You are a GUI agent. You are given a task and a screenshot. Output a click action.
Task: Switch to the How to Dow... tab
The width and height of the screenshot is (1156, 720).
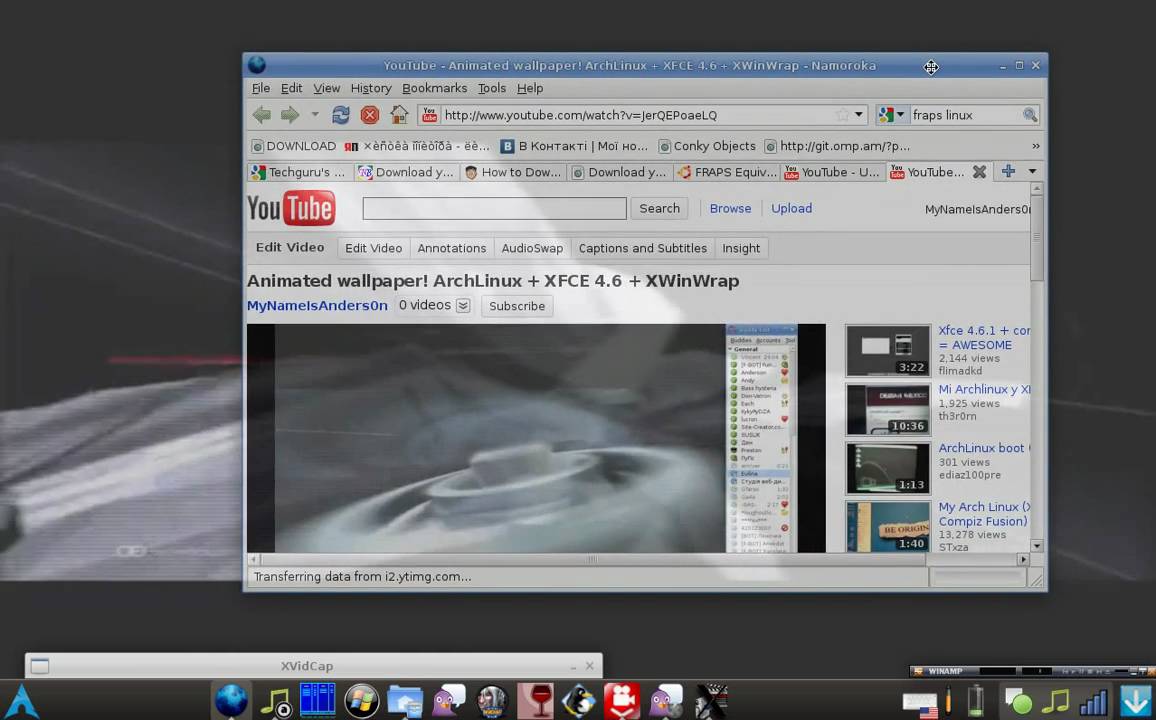[513, 172]
